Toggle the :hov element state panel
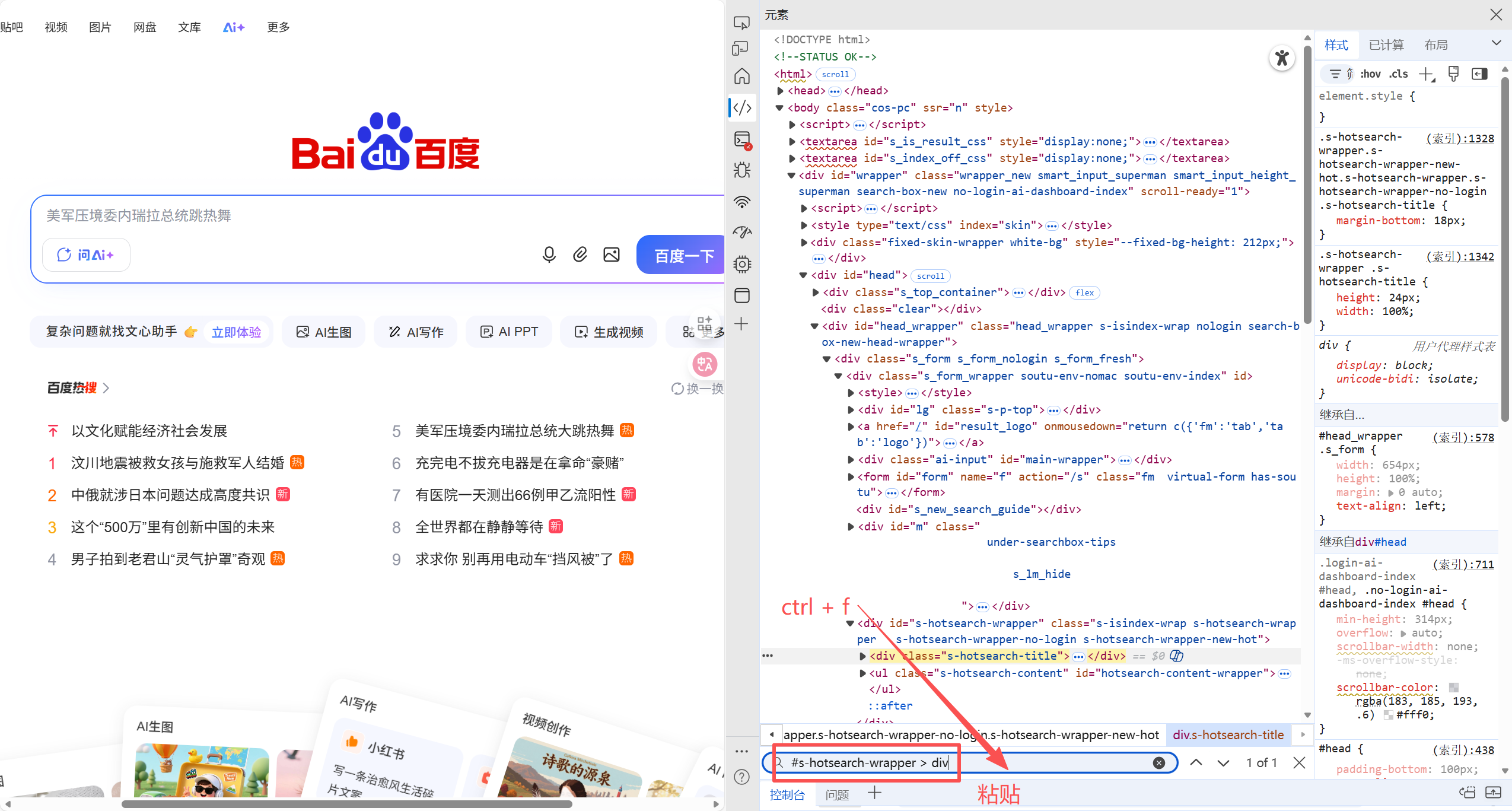Screen dimensions: 1512x811 click(1371, 74)
